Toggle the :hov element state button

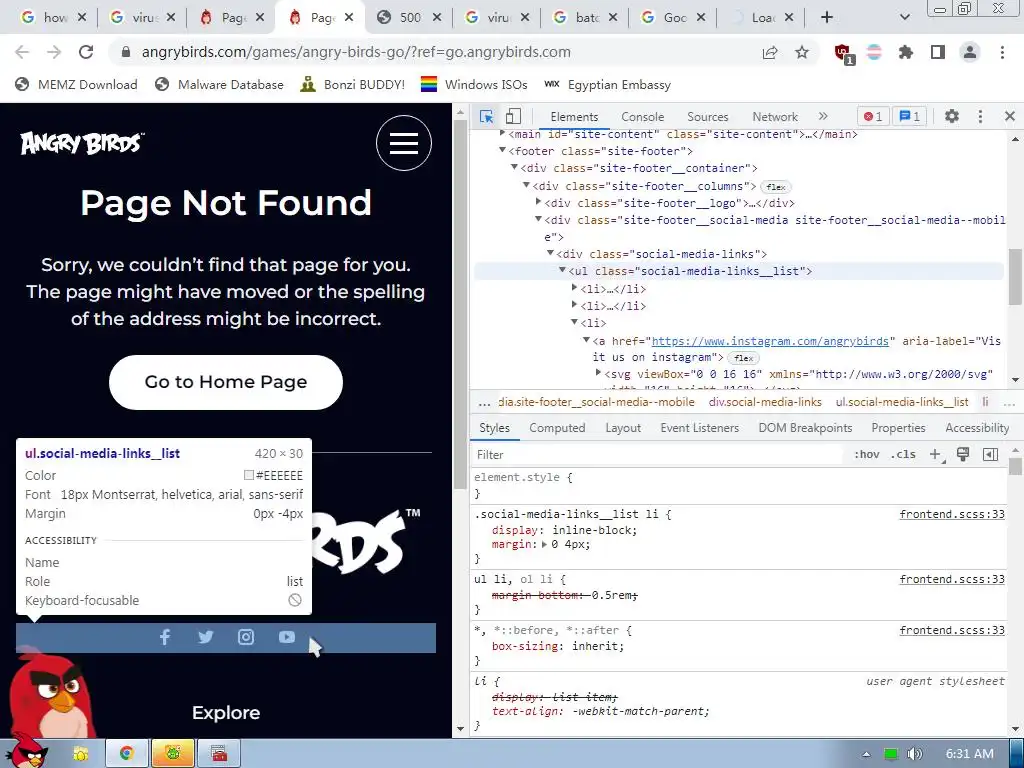point(867,455)
